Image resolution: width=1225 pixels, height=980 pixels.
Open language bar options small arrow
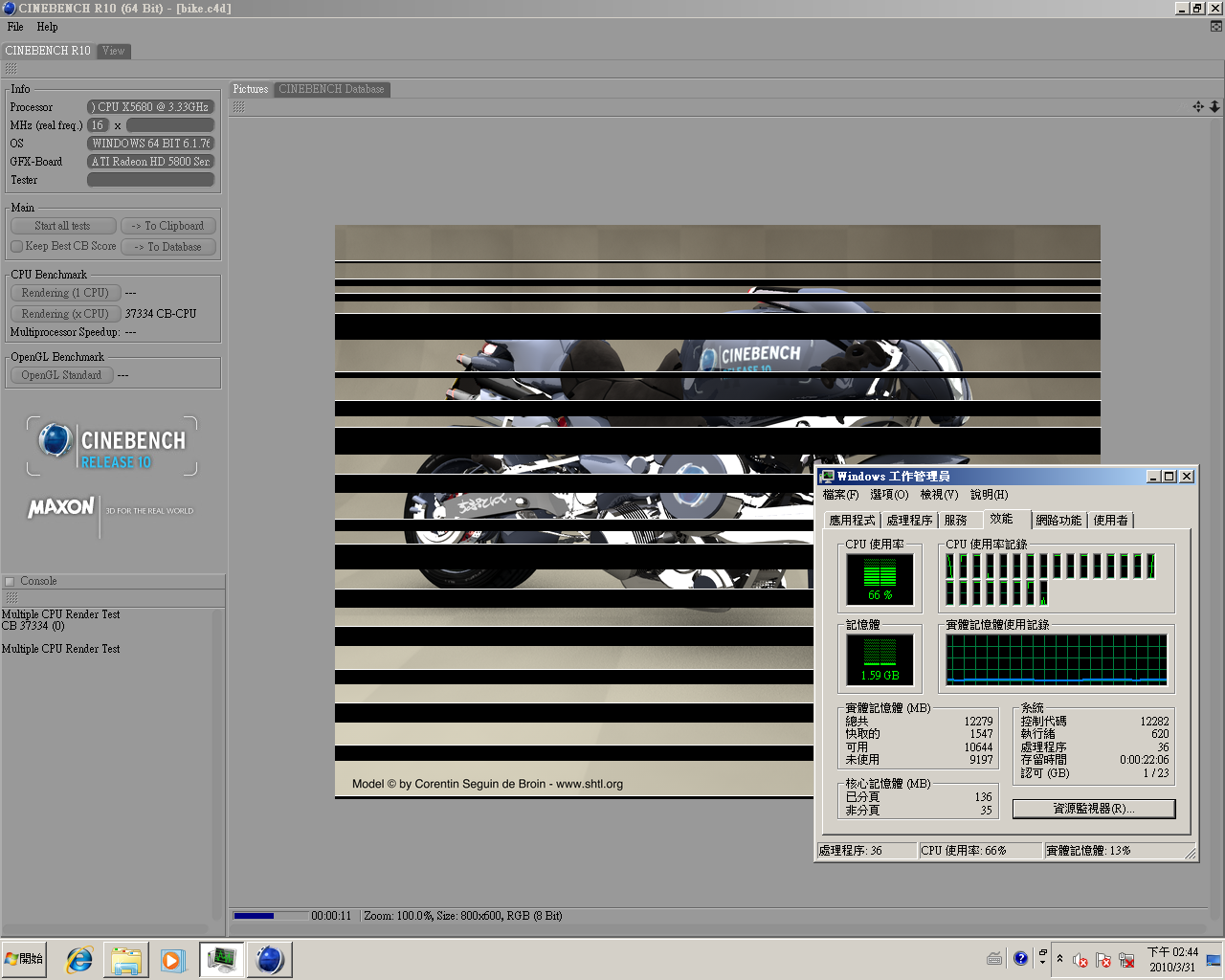tap(1042, 963)
